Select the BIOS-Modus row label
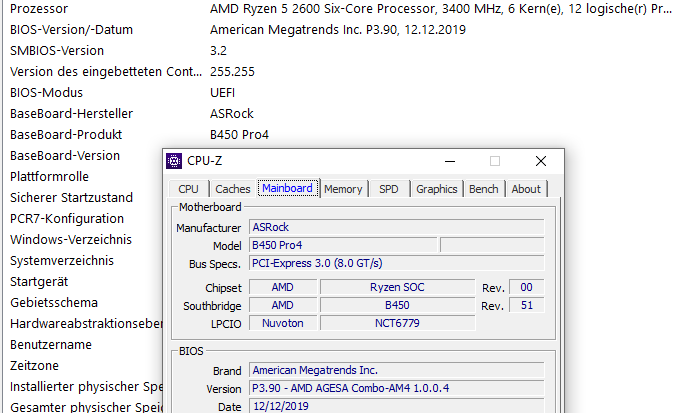 coord(46,93)
